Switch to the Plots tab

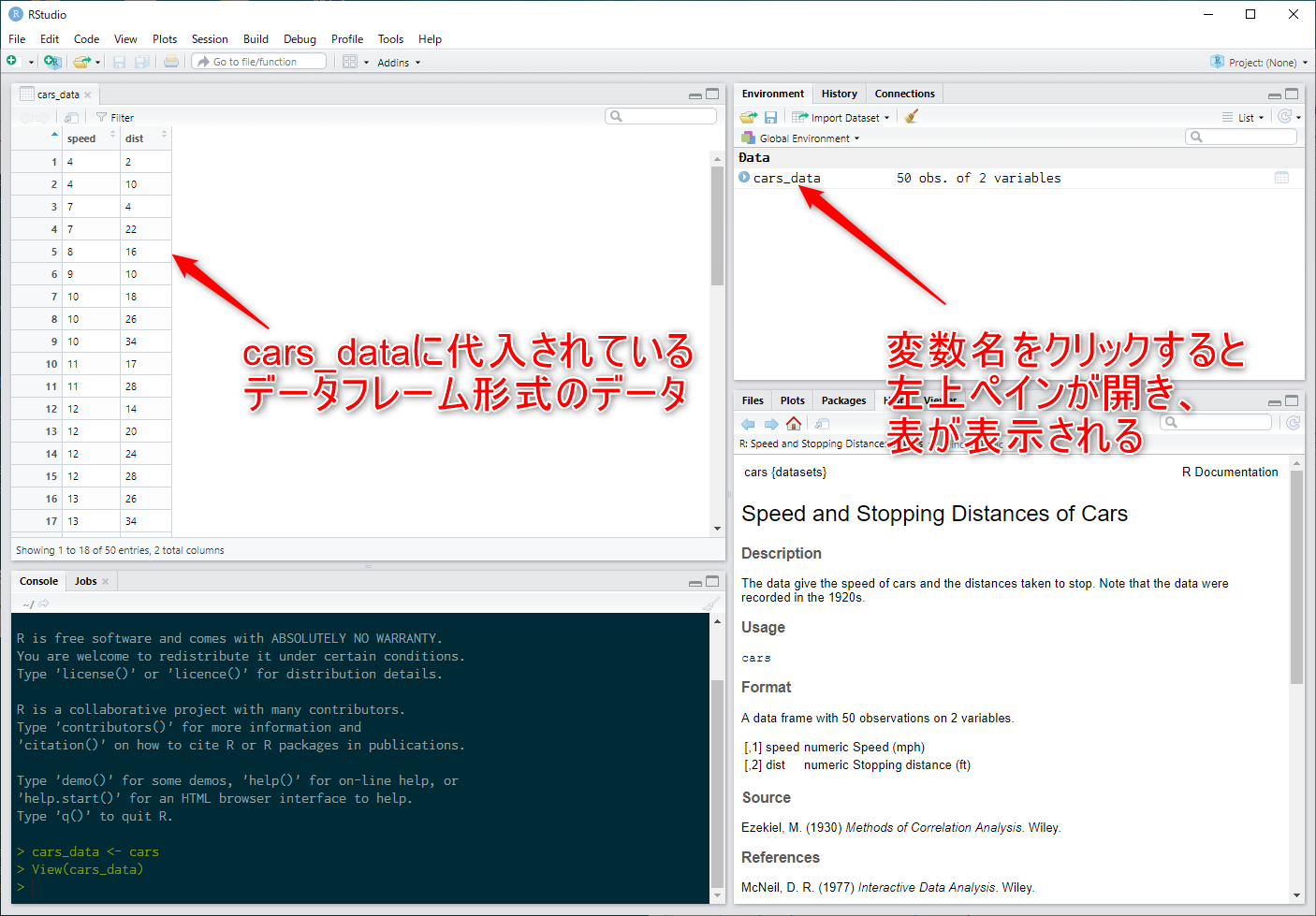coord(792,400)
